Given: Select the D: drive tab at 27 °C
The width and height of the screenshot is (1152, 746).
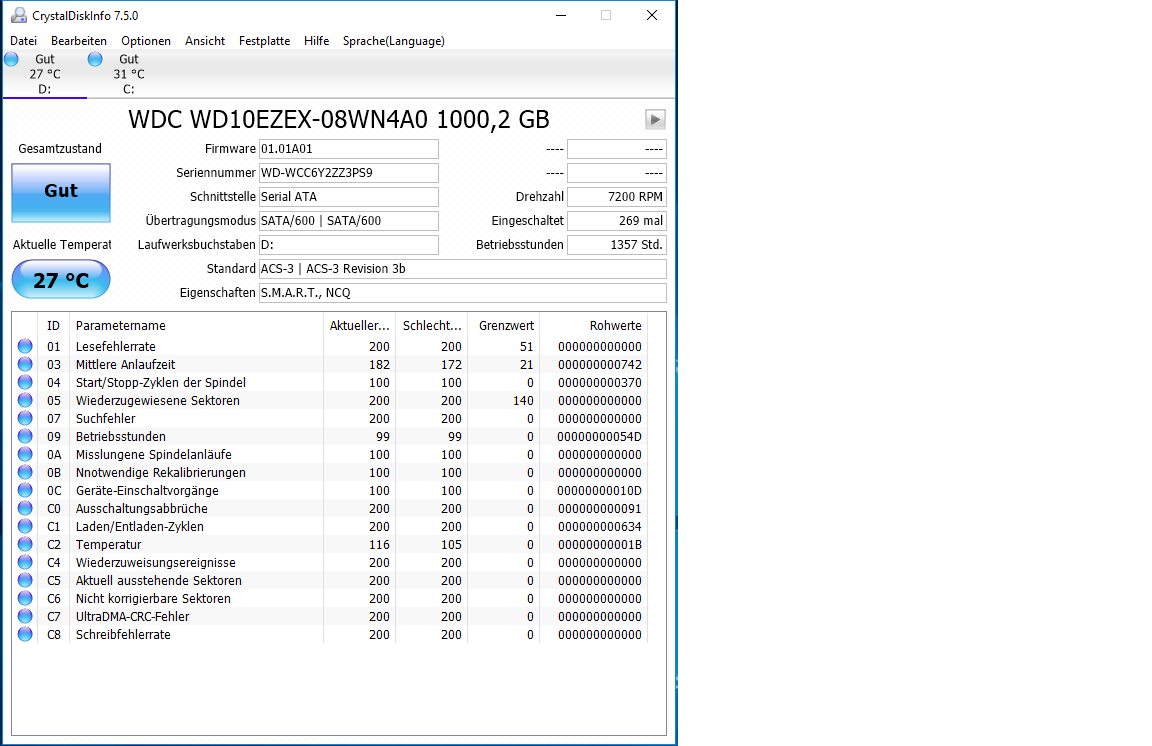Looking at the screenshot, I should tap(45, 74).
